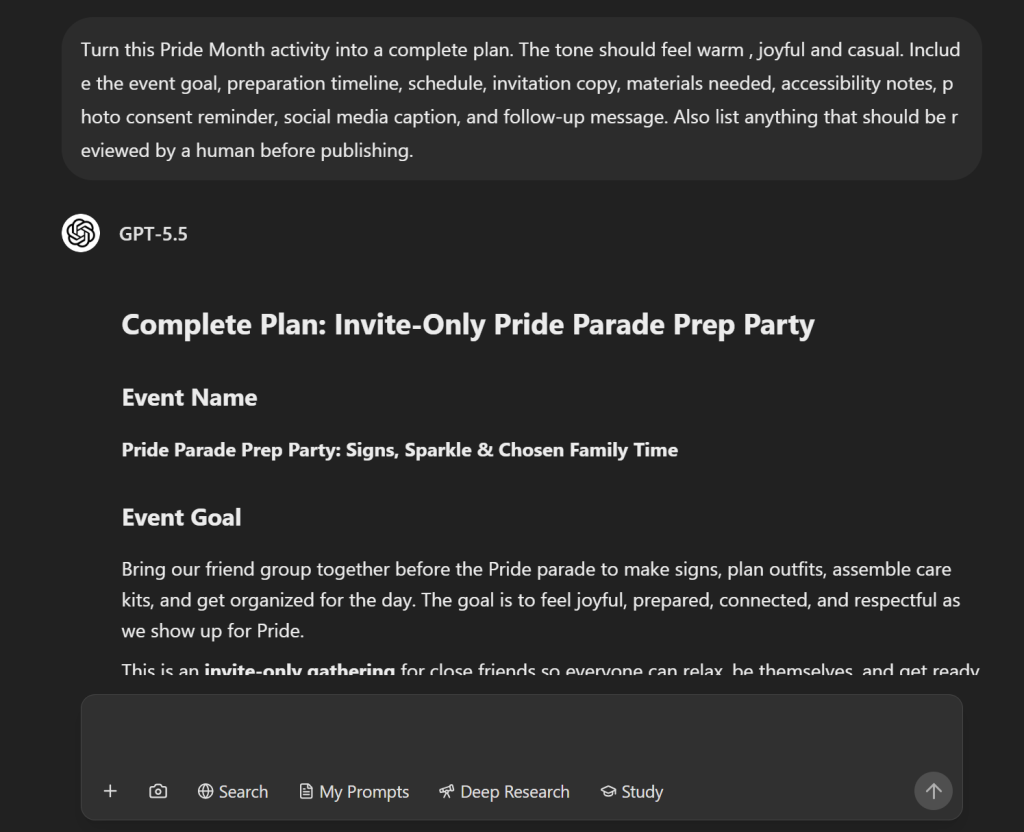
Task: Open the camera capture icon
Action: coord(158,792)
